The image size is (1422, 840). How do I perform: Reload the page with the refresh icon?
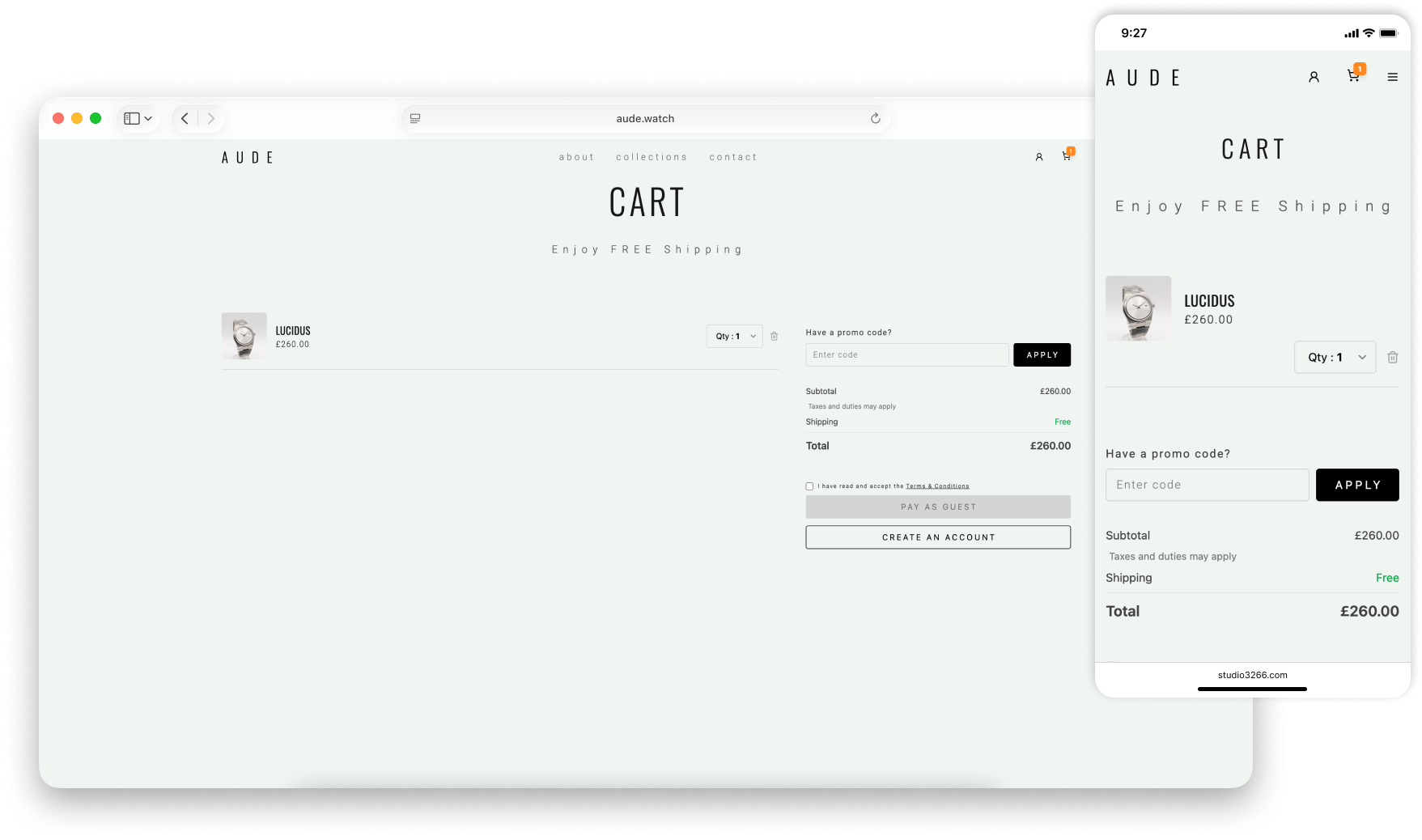point(876,118)
